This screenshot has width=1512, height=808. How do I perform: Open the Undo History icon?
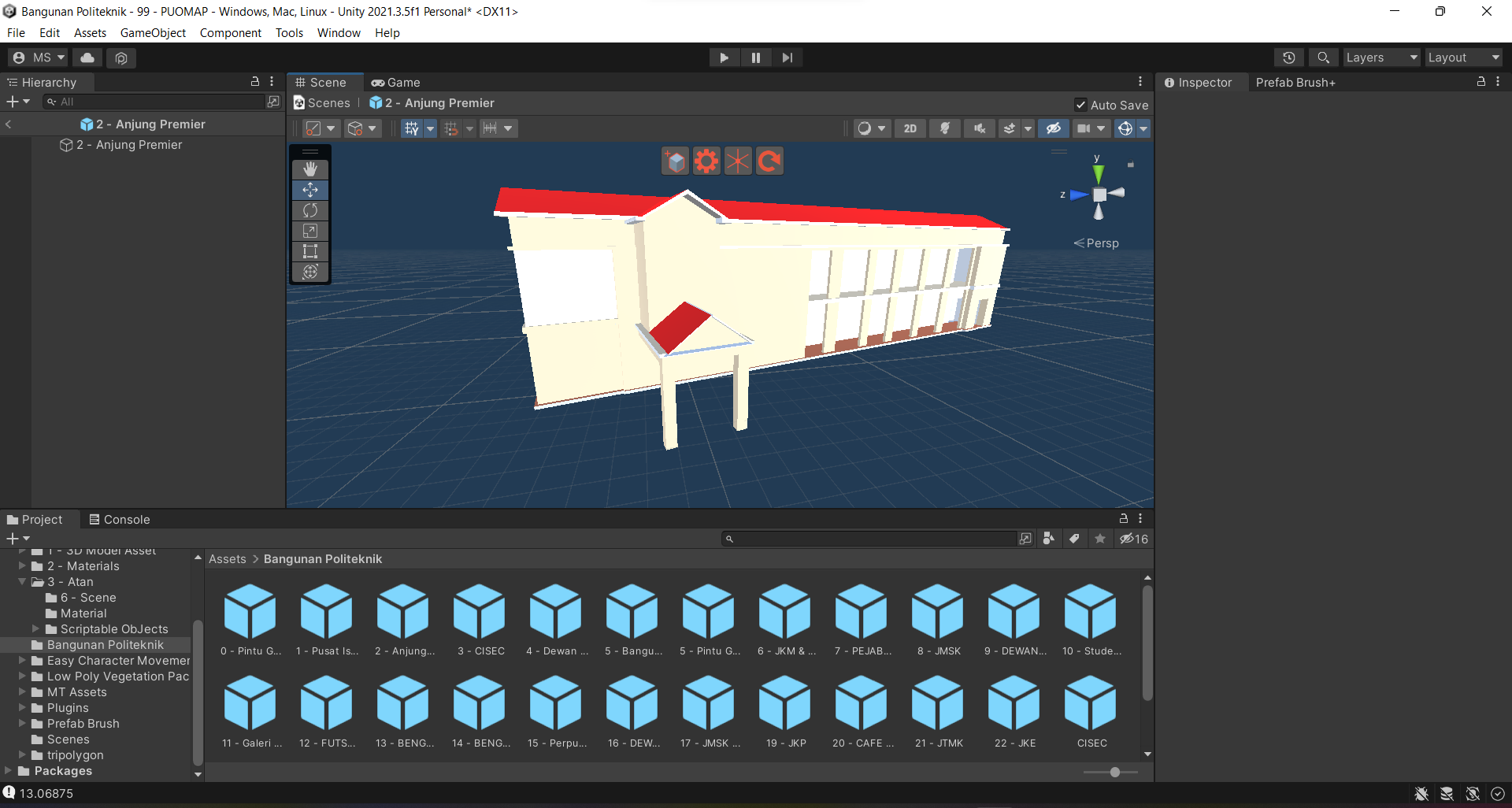point(1288,57)
